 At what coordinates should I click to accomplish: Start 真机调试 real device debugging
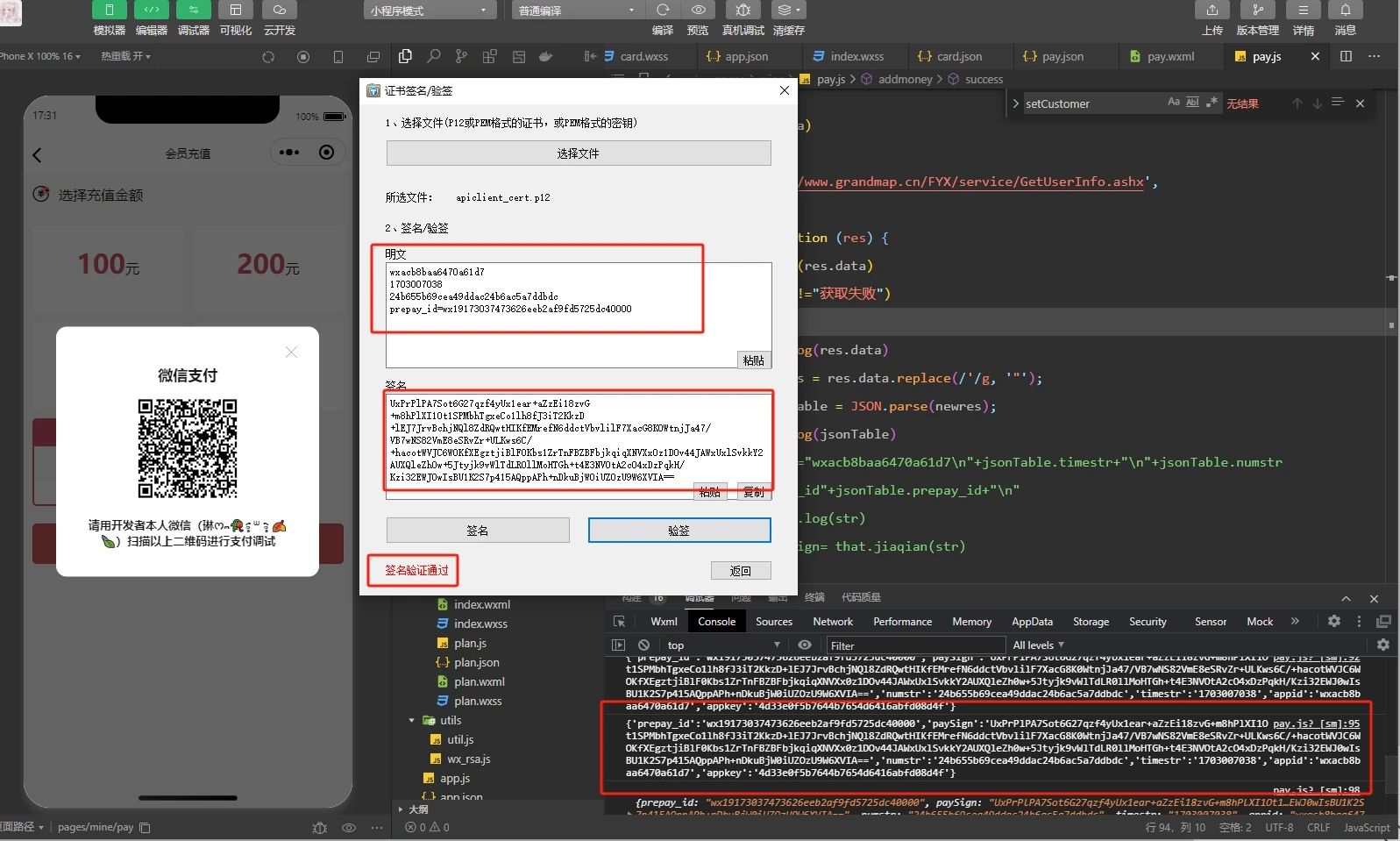tap(743, 11)
